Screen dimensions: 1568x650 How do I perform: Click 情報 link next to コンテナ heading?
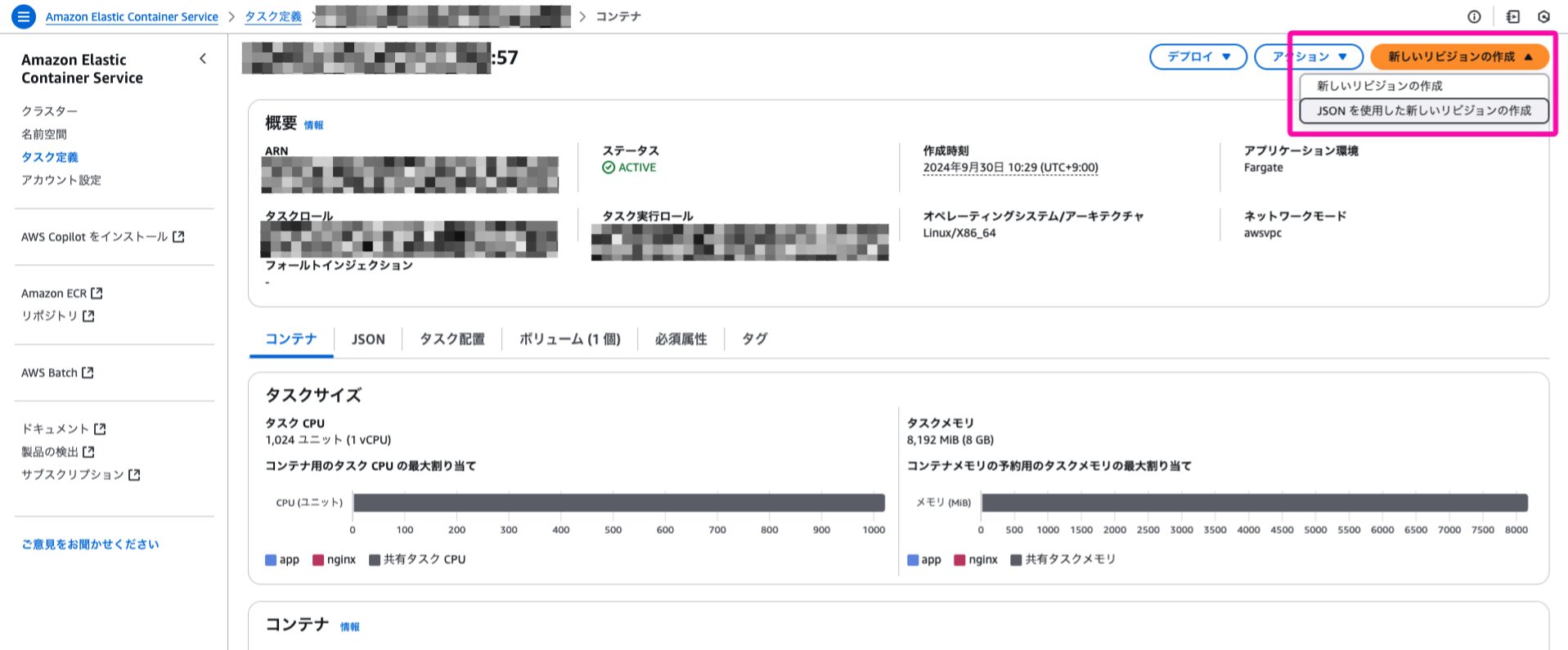pos(350,626)
